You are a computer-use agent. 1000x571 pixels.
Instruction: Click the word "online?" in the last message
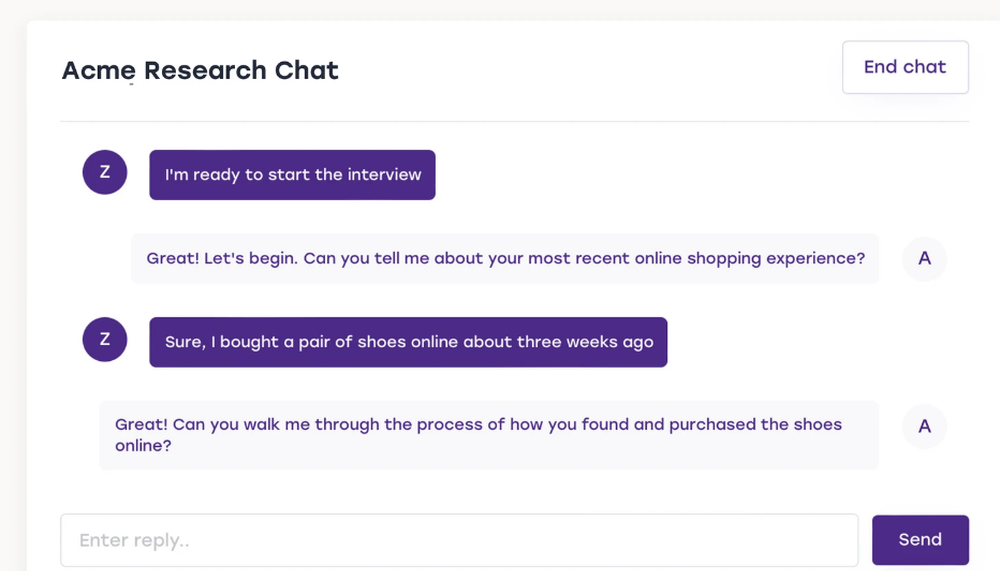tap(143, 446)
